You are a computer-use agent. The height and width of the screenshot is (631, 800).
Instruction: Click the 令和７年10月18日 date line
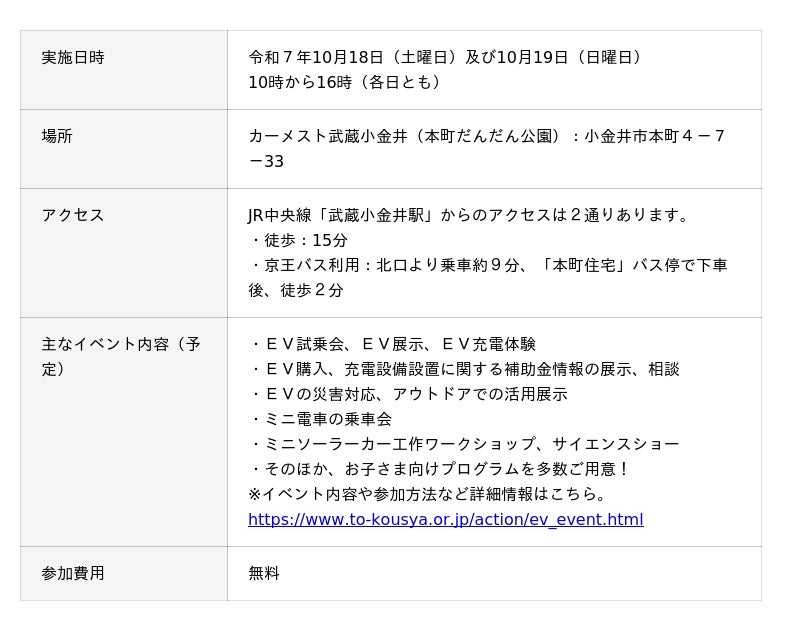(445, 57)
